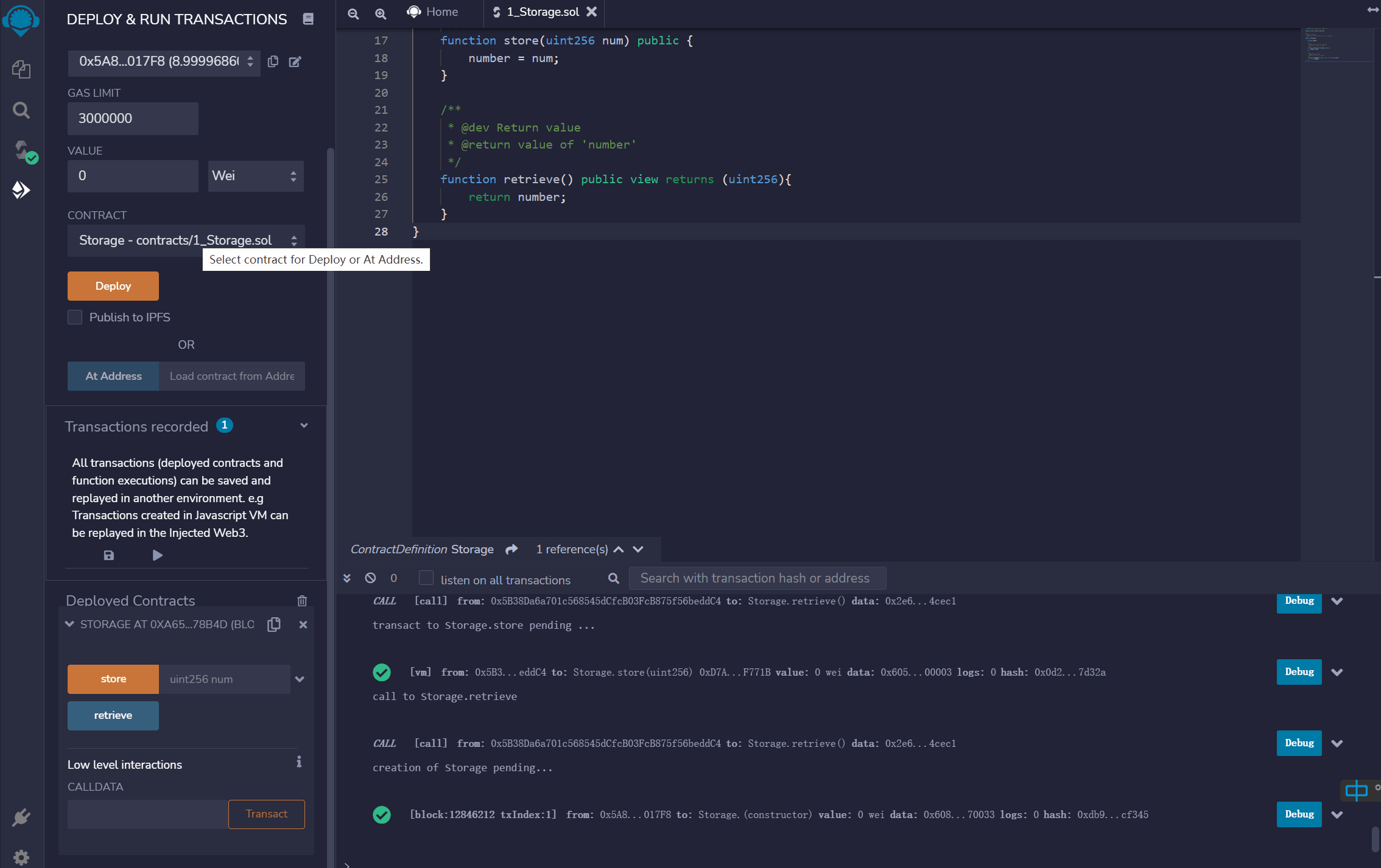The height and width of the screenshot is (868, 1381).
Task: Click the Plugin manager plug icon
Action: 21,817
